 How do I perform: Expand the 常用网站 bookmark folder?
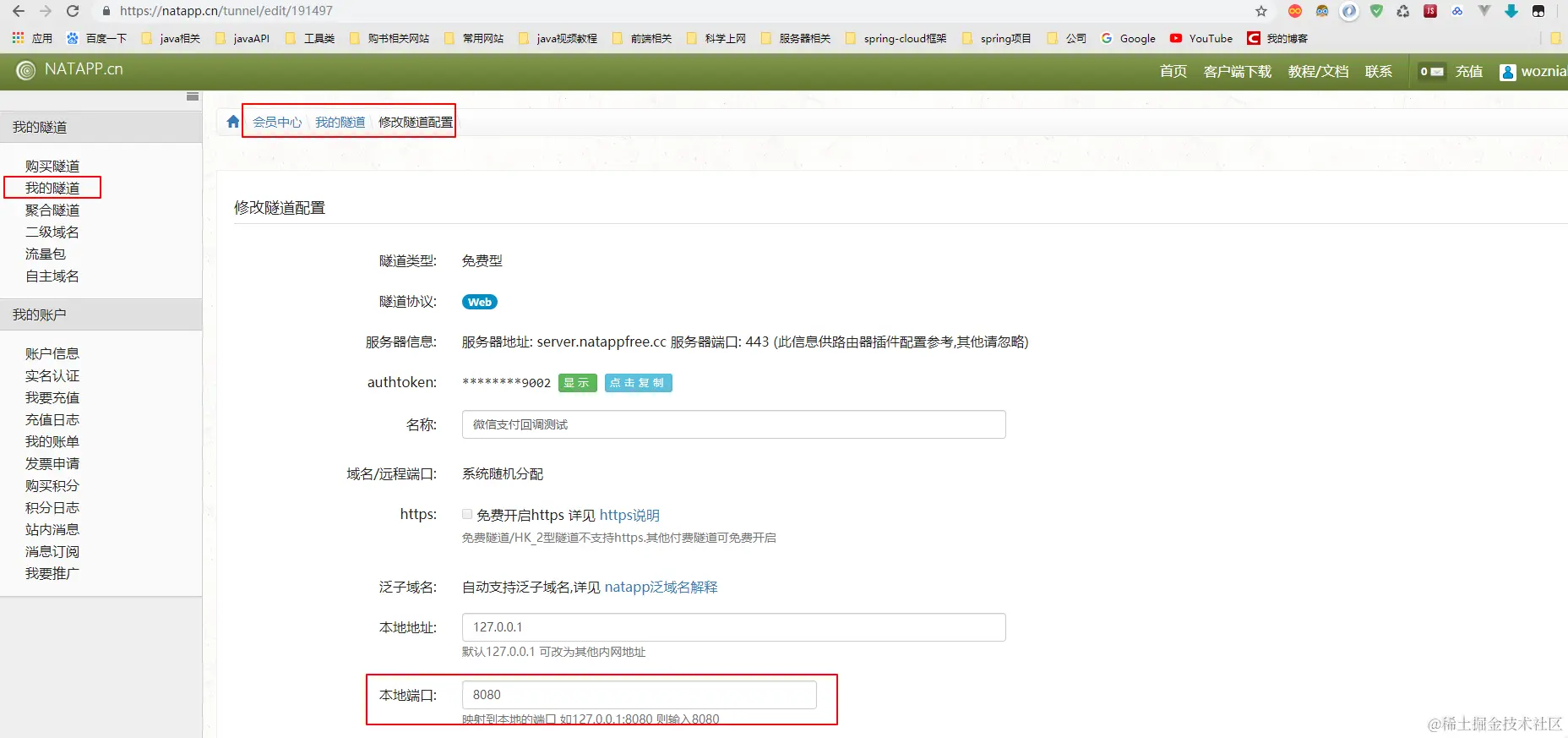coord(474,38)
